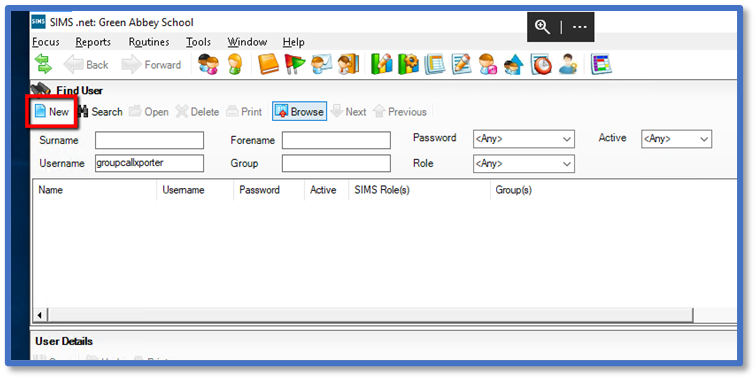756x379 pixels.
Task: Click into the Surname field
Action: click(149, 140)
